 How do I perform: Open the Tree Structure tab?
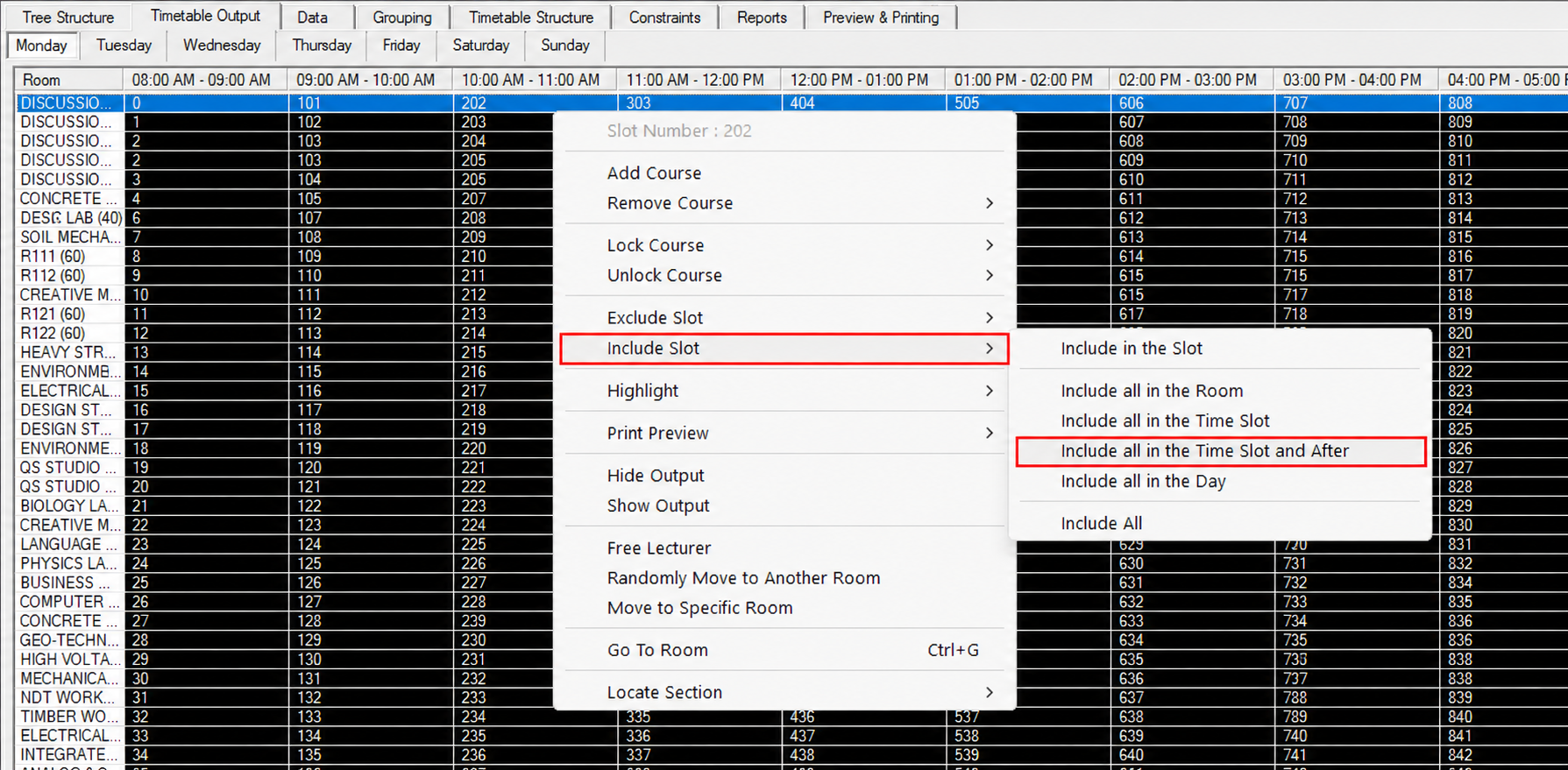(67, 18)
